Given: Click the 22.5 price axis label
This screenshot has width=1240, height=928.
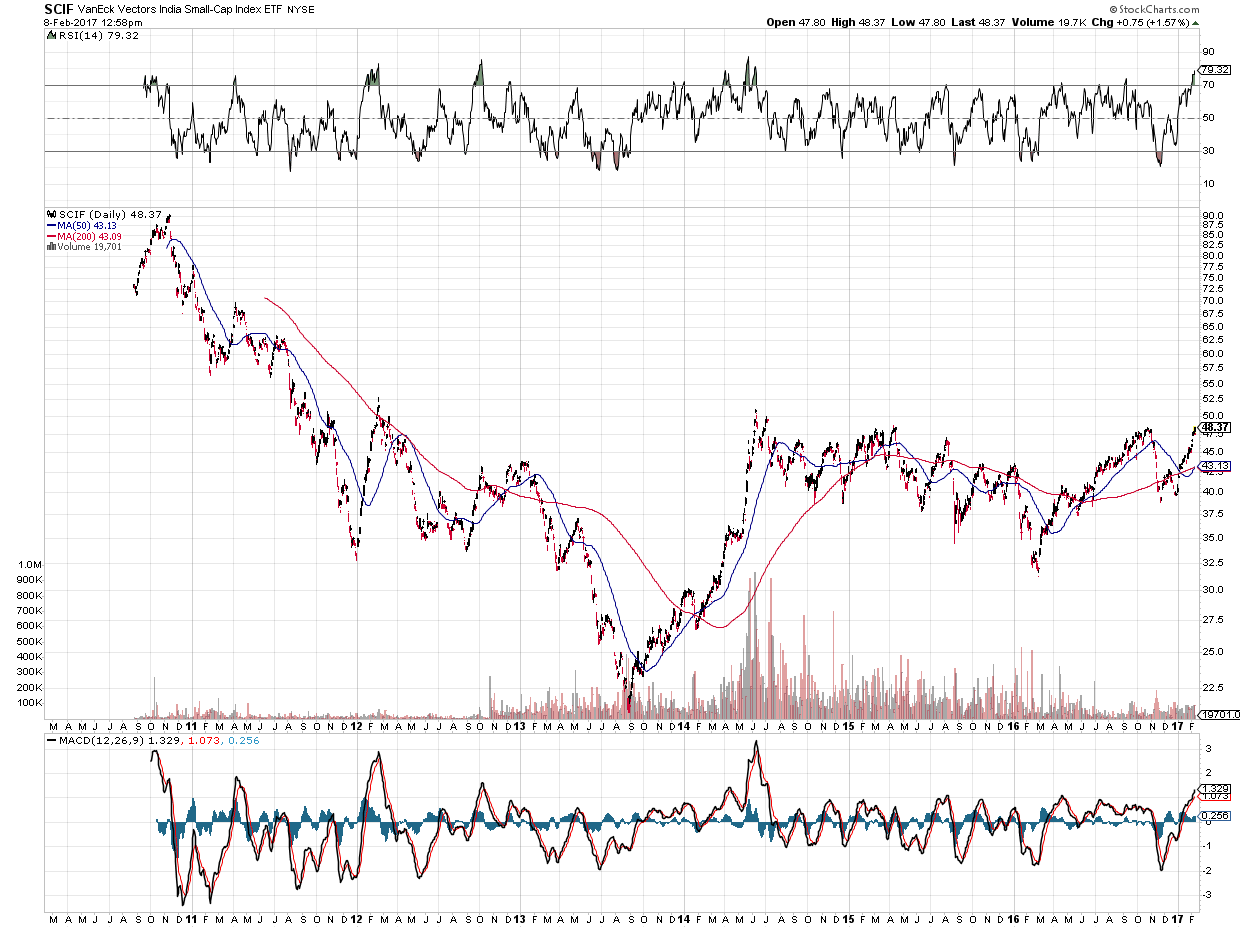Looking at the screenshot, I should (1212, 687).
